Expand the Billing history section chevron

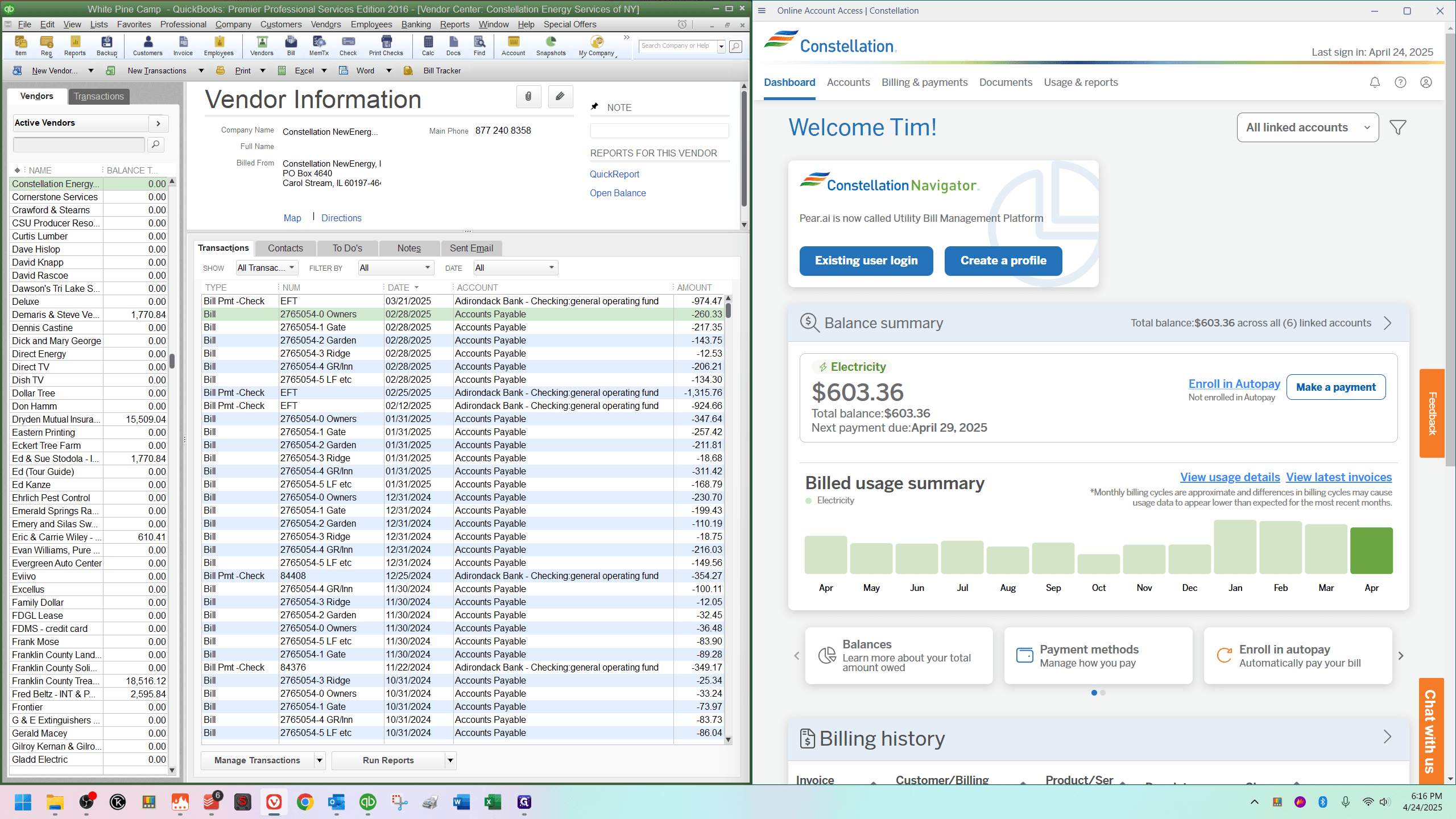click(x=1387, y=737)
